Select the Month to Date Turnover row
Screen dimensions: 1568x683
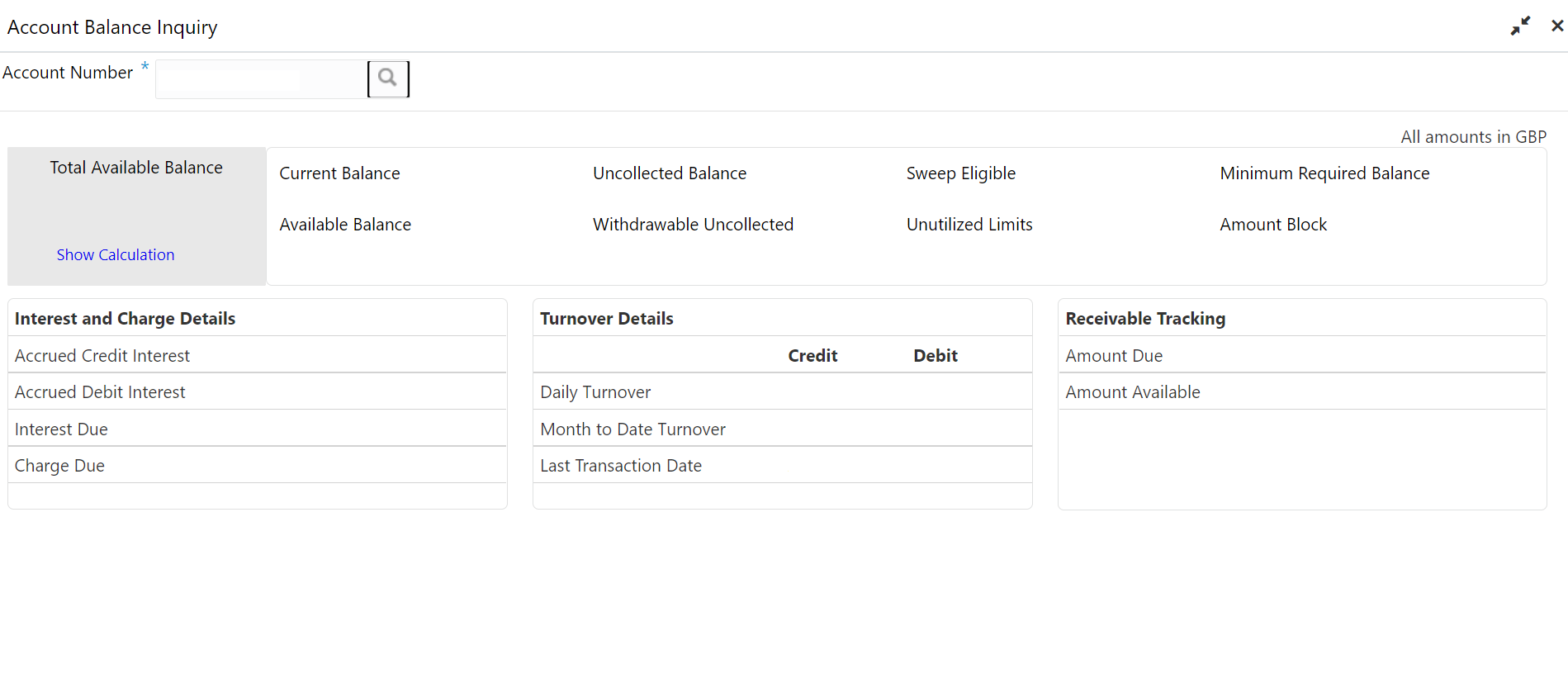(x=783, y=429)
